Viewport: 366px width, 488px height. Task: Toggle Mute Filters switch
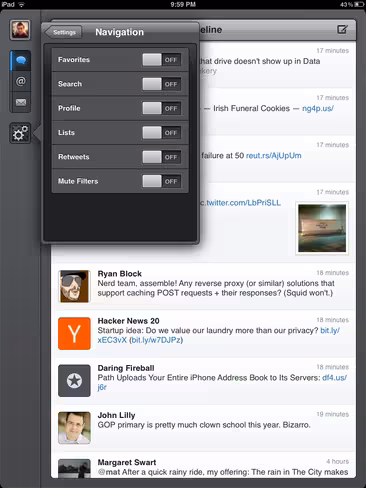tap(162, 181)
